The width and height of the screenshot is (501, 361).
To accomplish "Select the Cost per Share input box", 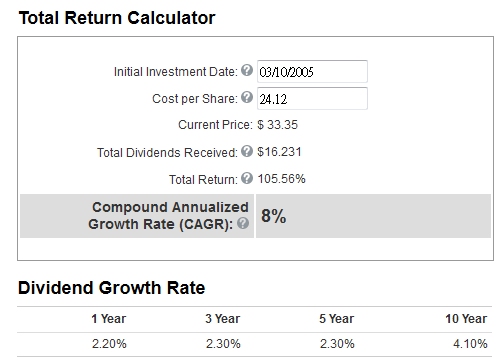I will click(x=312, y=98).
